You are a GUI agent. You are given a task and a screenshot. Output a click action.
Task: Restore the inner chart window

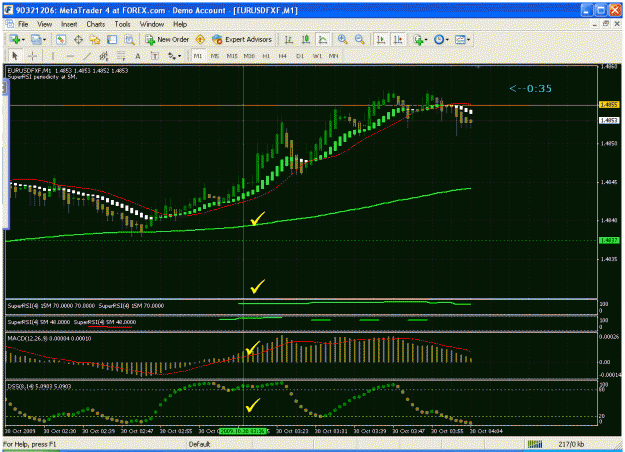[606, 24]
